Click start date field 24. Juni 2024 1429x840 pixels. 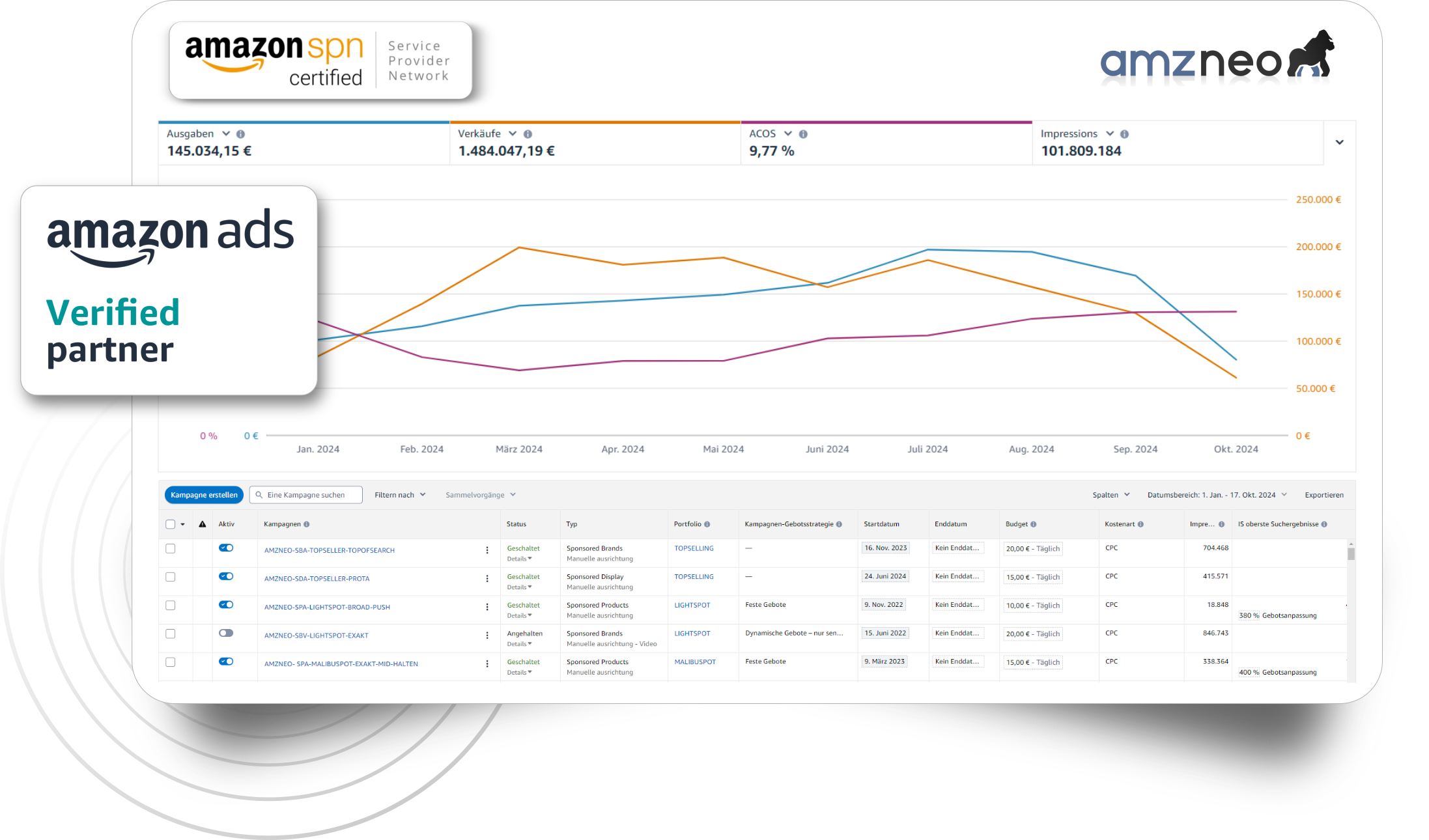[x=885, y=576]
